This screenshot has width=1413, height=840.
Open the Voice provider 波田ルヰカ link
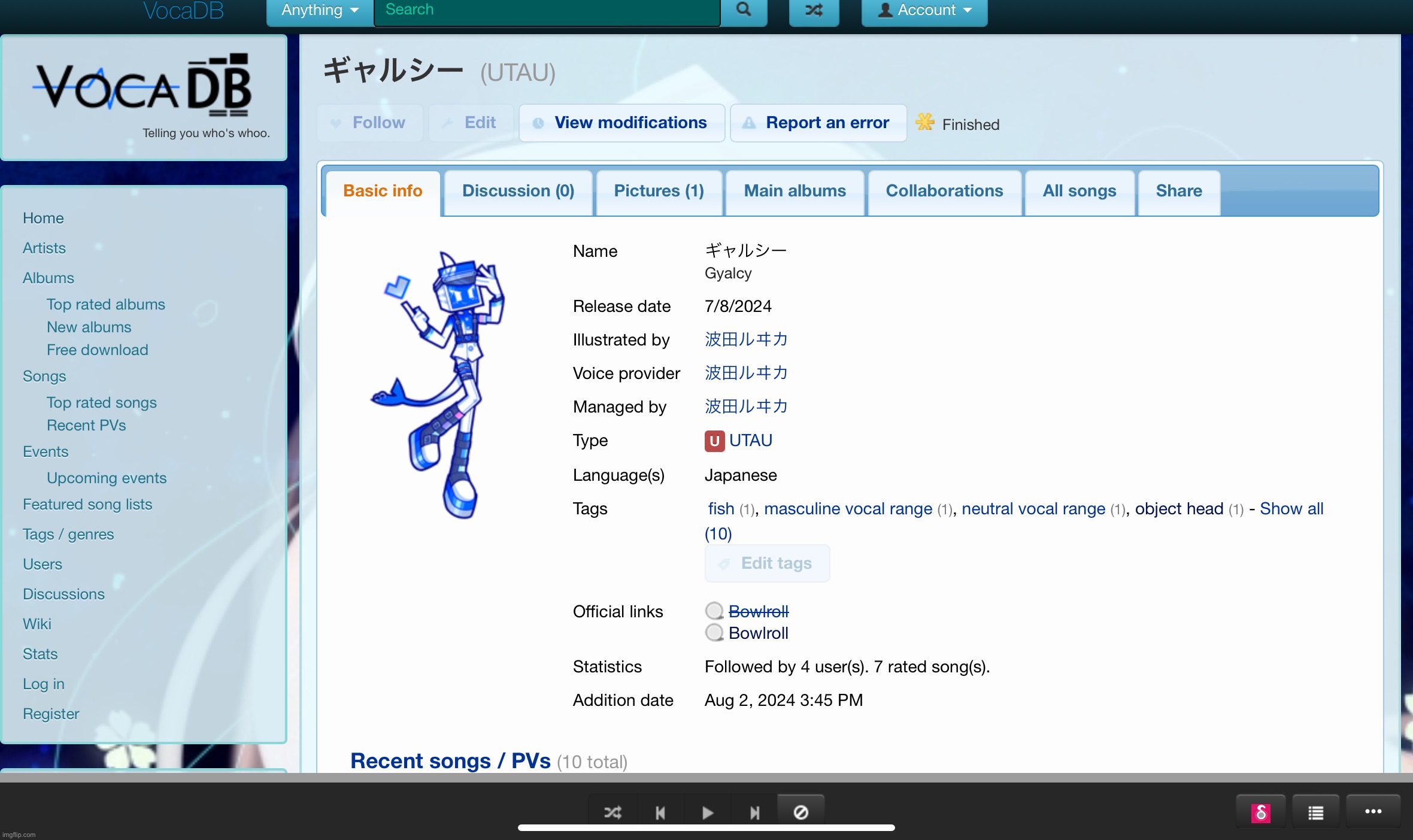746,373
